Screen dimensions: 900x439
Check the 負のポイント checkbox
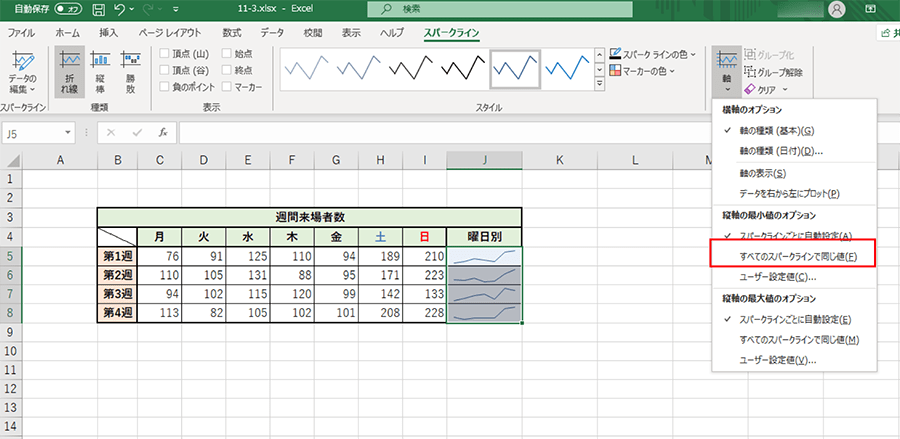click(165, 88)
